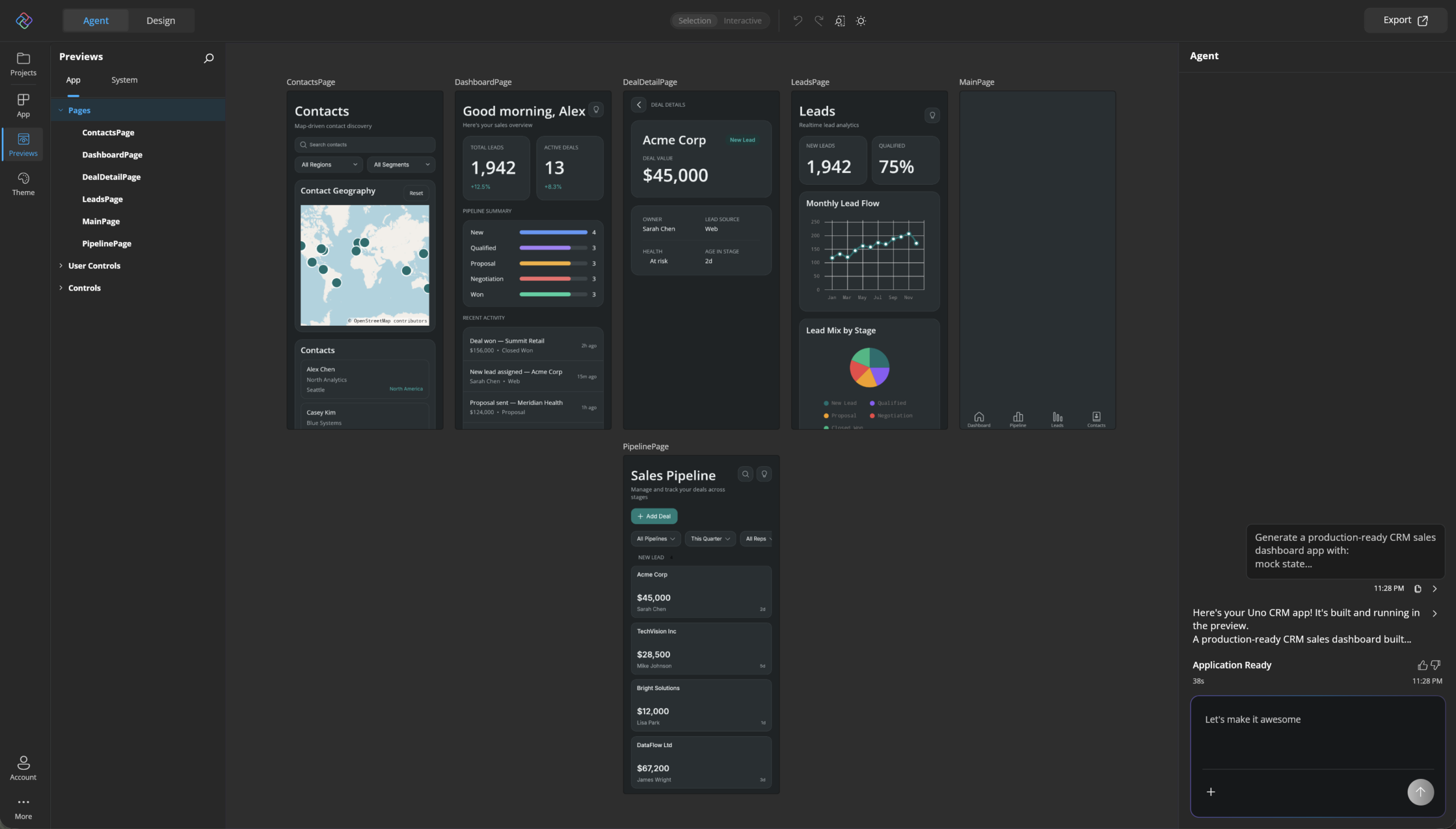1456x829 pixels.
Task: Click the Contact Geography map thumbnail
Action: point(365,266)
